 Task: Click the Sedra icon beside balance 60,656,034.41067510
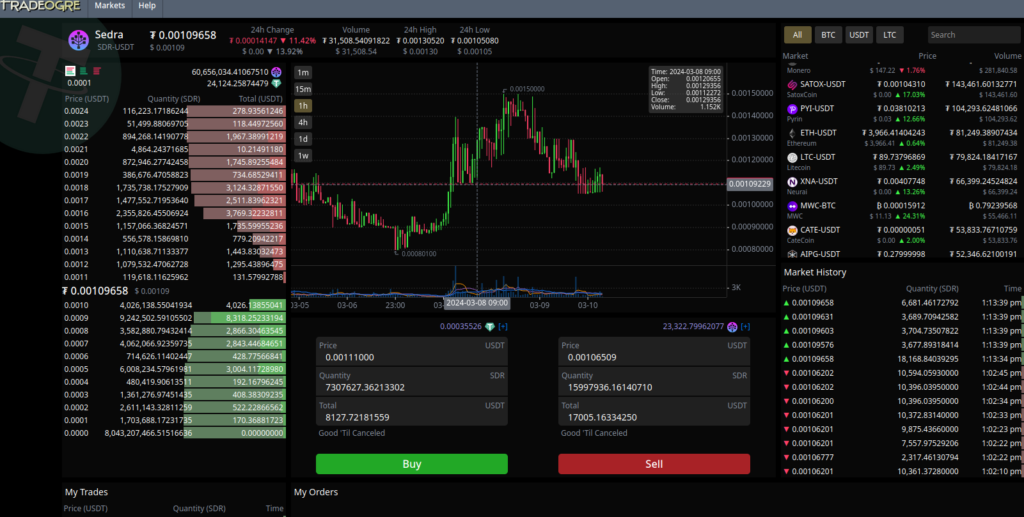[276, 72]
